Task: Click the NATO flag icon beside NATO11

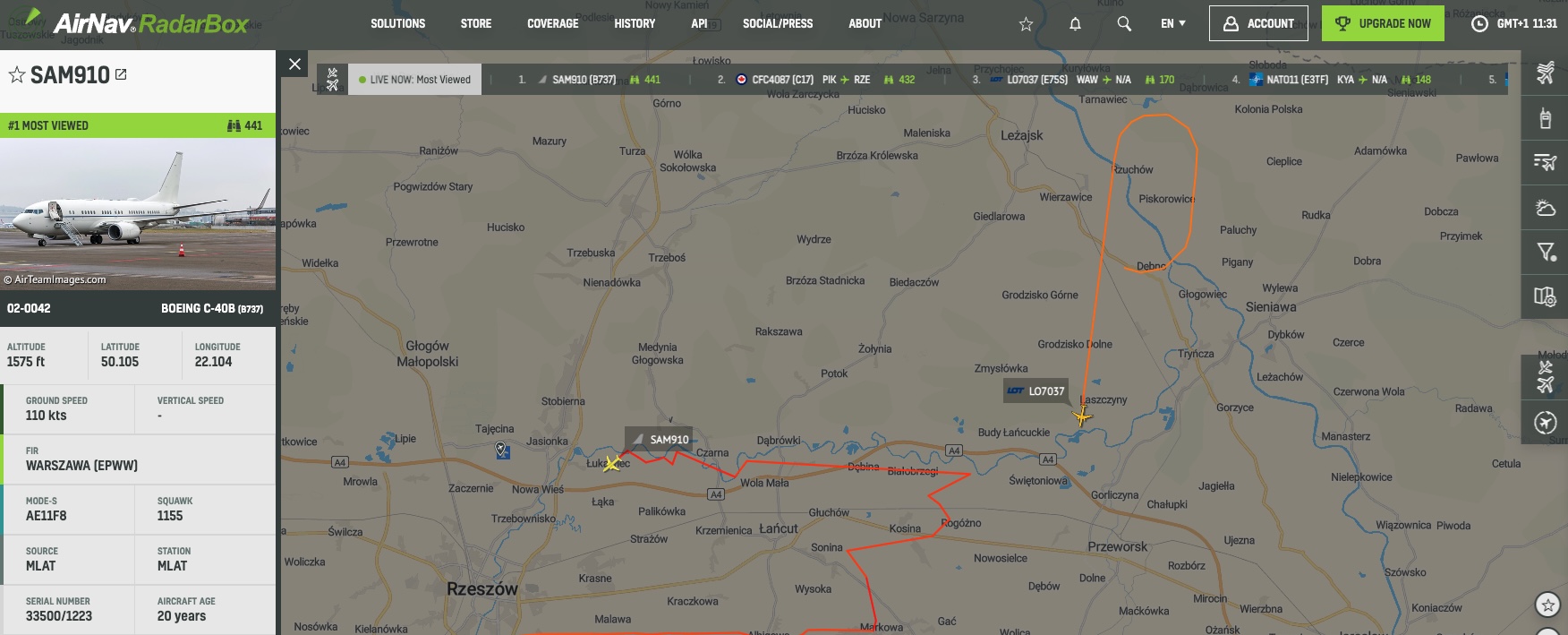Action: click(x=1256, y=80)
